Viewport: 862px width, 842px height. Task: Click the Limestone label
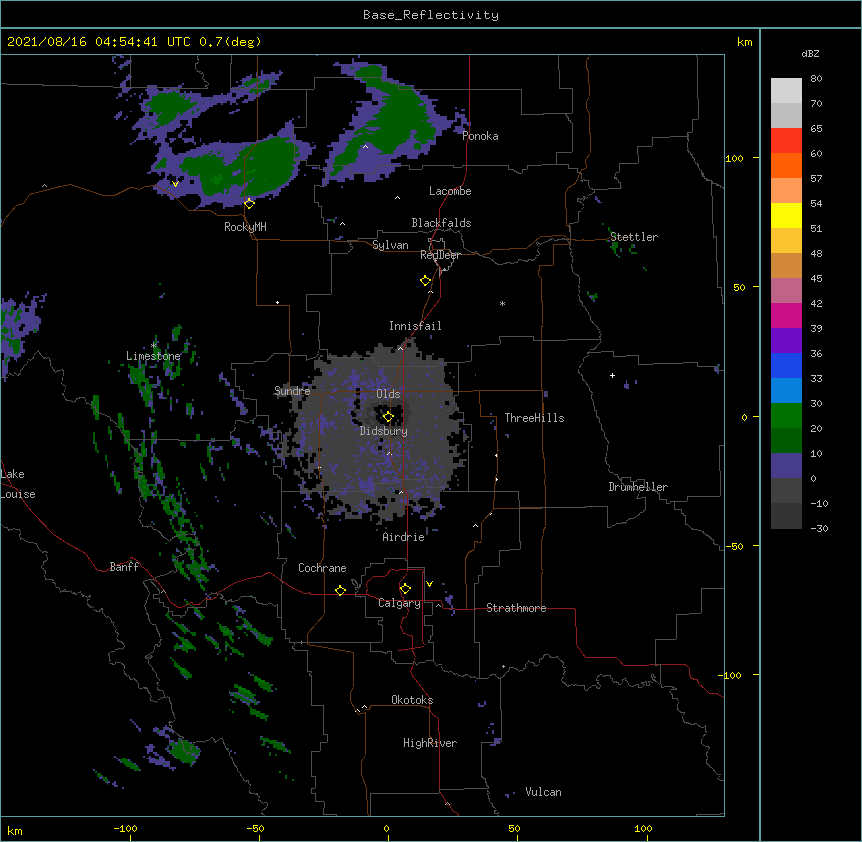tap(153, 356)
